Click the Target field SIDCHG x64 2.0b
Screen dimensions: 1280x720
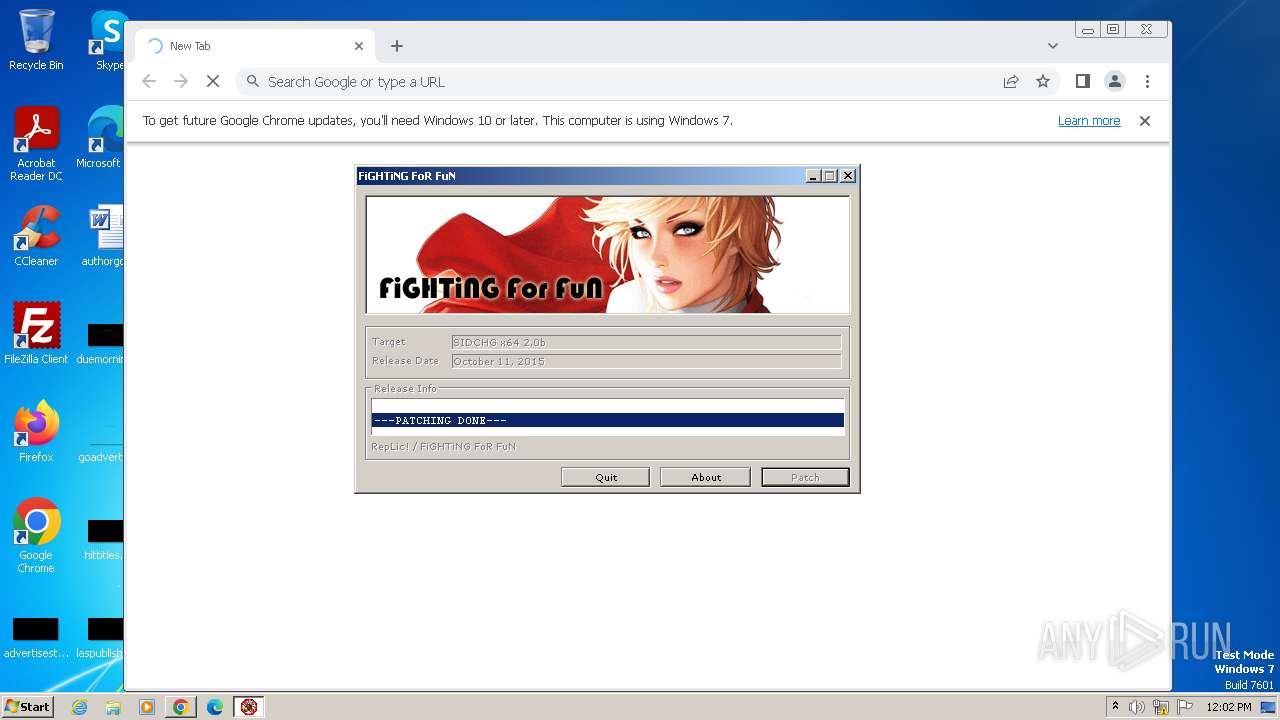[646, 342]
